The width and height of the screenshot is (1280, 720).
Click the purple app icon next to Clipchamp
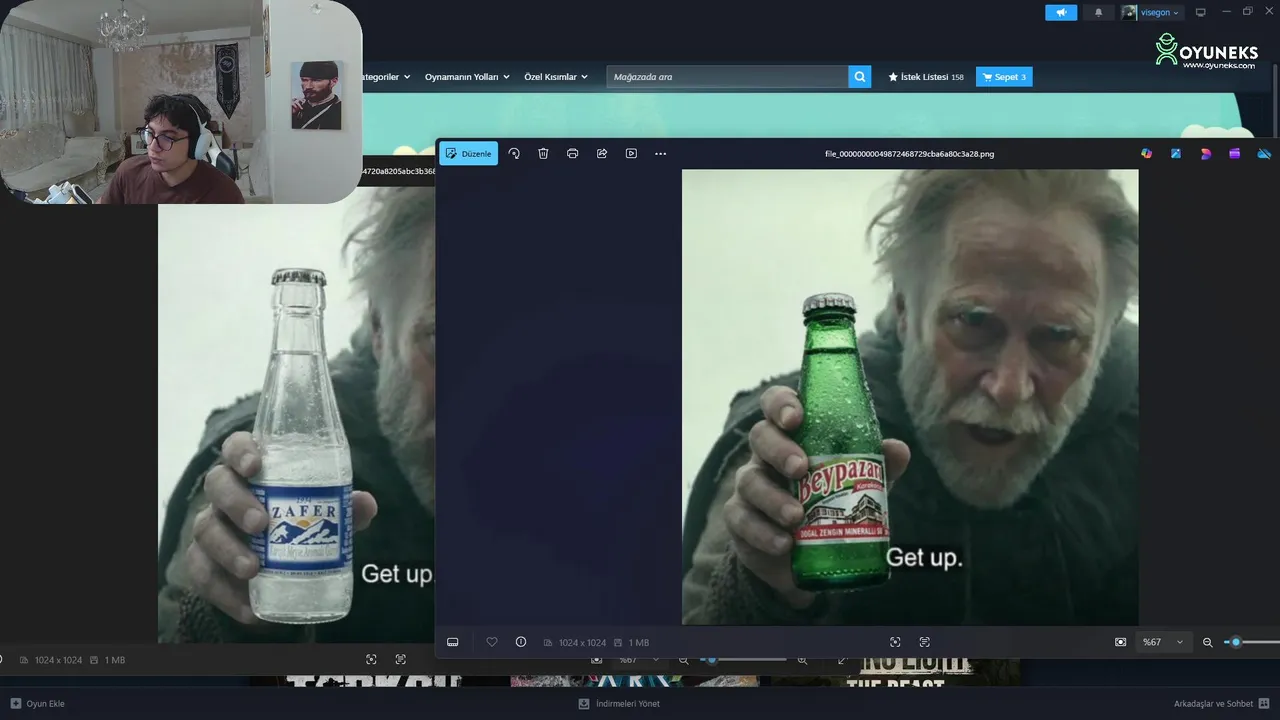(1235, 153)
